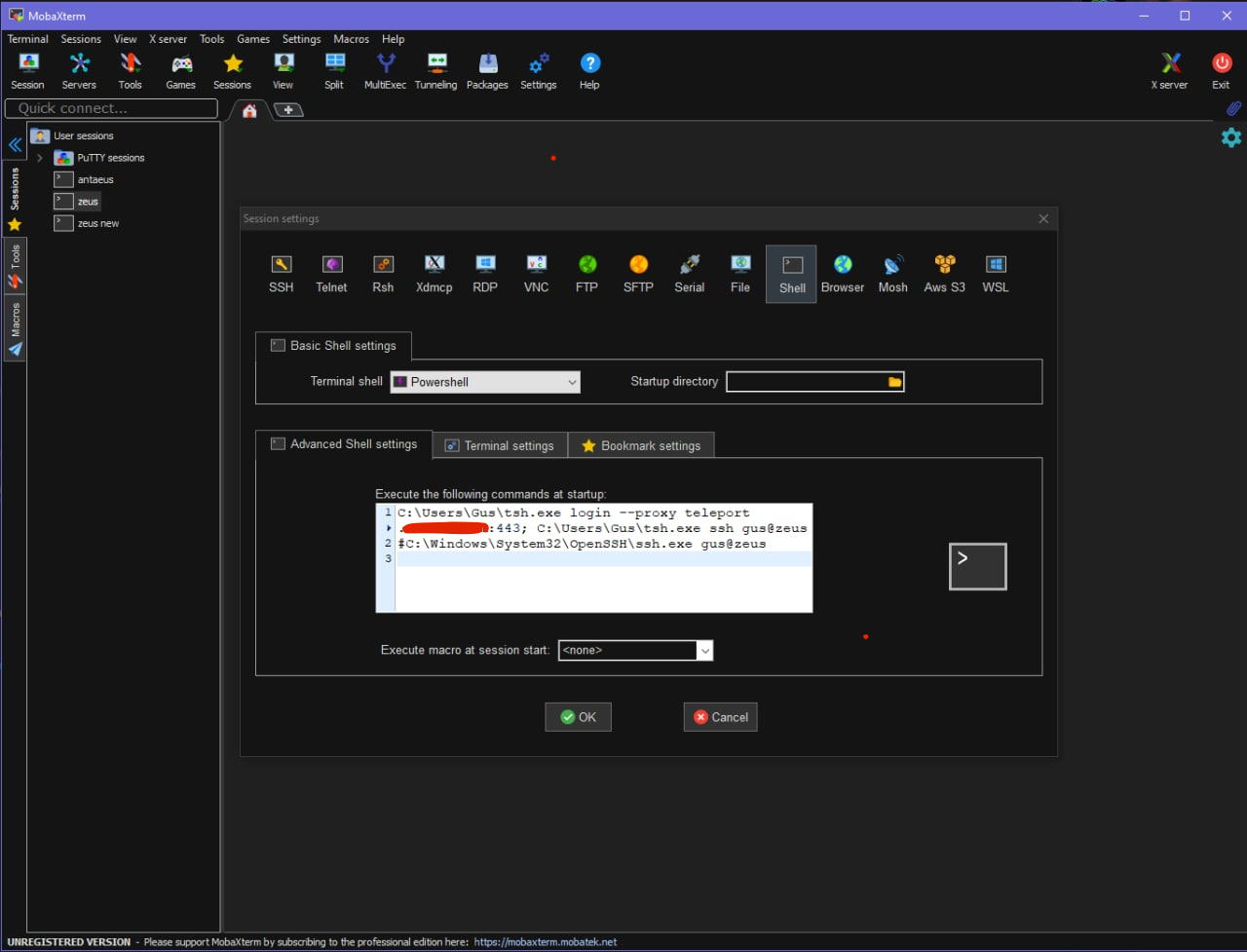The image size is (1247, 952).
Task: Open the Execute macro dropdown
Action: coord(704,650)
